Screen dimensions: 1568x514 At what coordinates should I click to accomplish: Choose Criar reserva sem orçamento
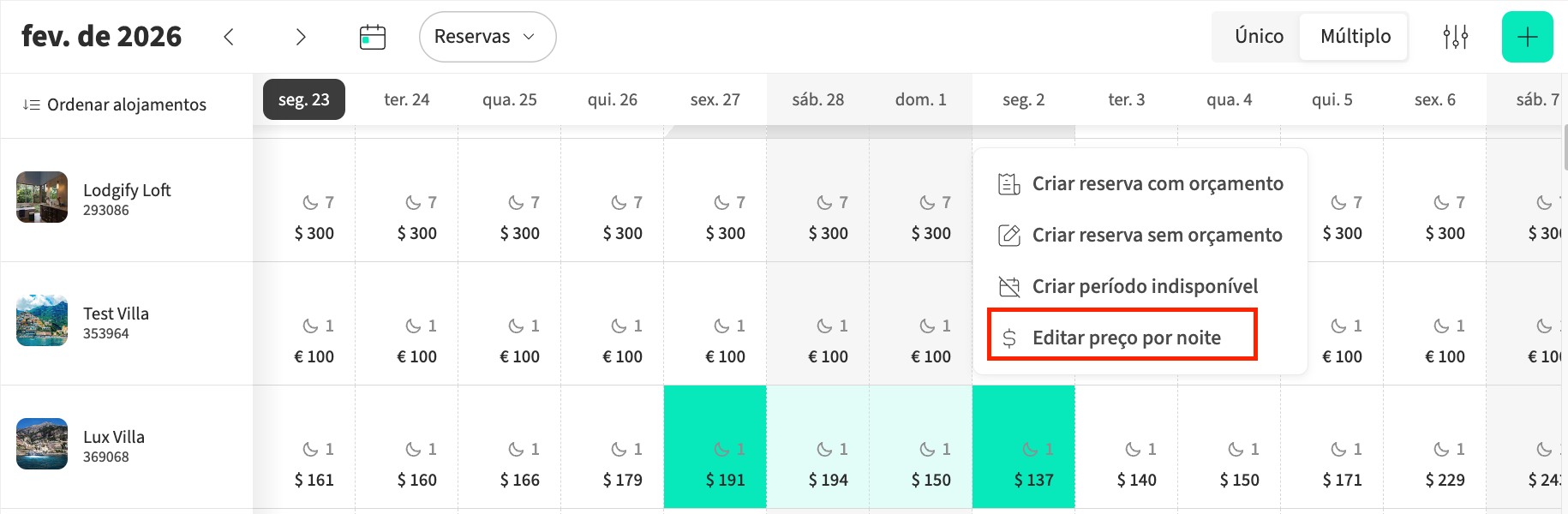1157,235
